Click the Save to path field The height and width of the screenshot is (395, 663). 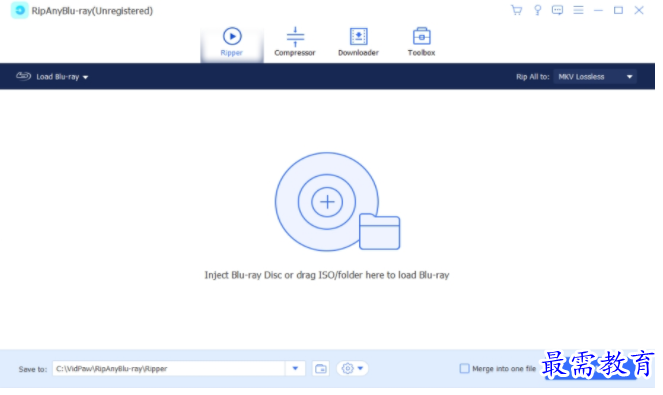[168, 368]
